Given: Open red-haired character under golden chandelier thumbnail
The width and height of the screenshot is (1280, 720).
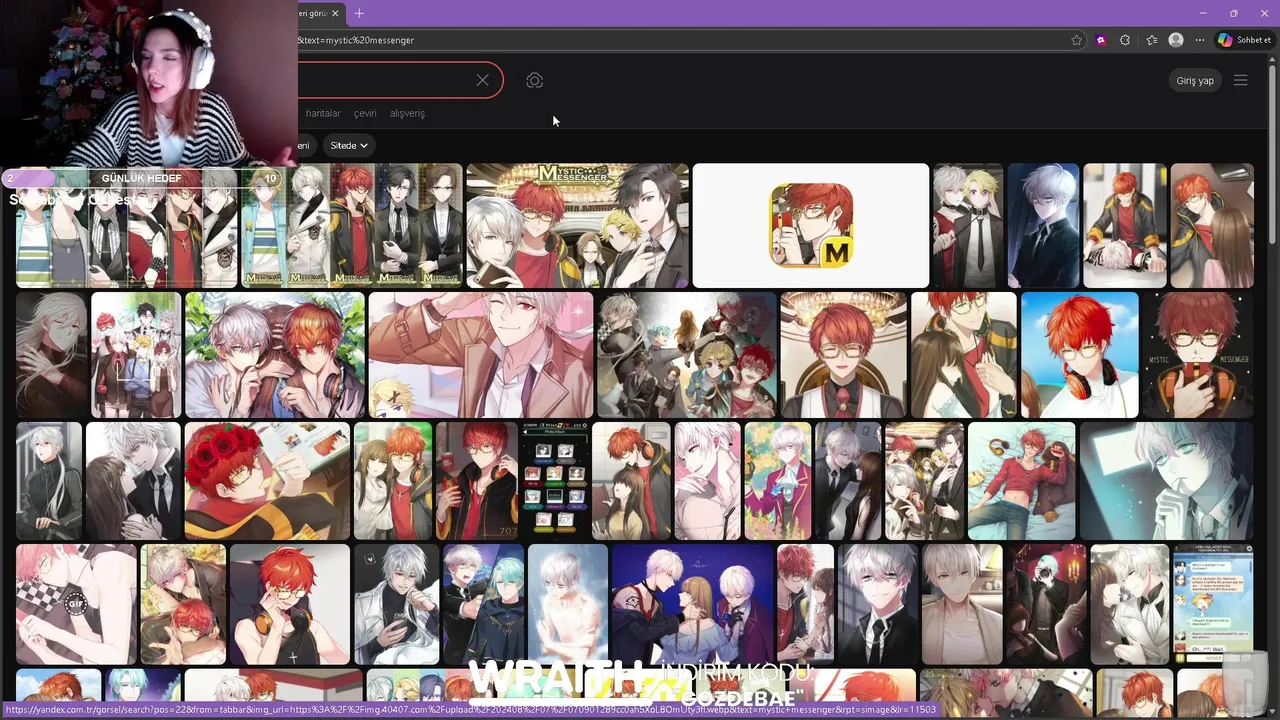Looking at the screenshot, I should (x=843, y=355).
